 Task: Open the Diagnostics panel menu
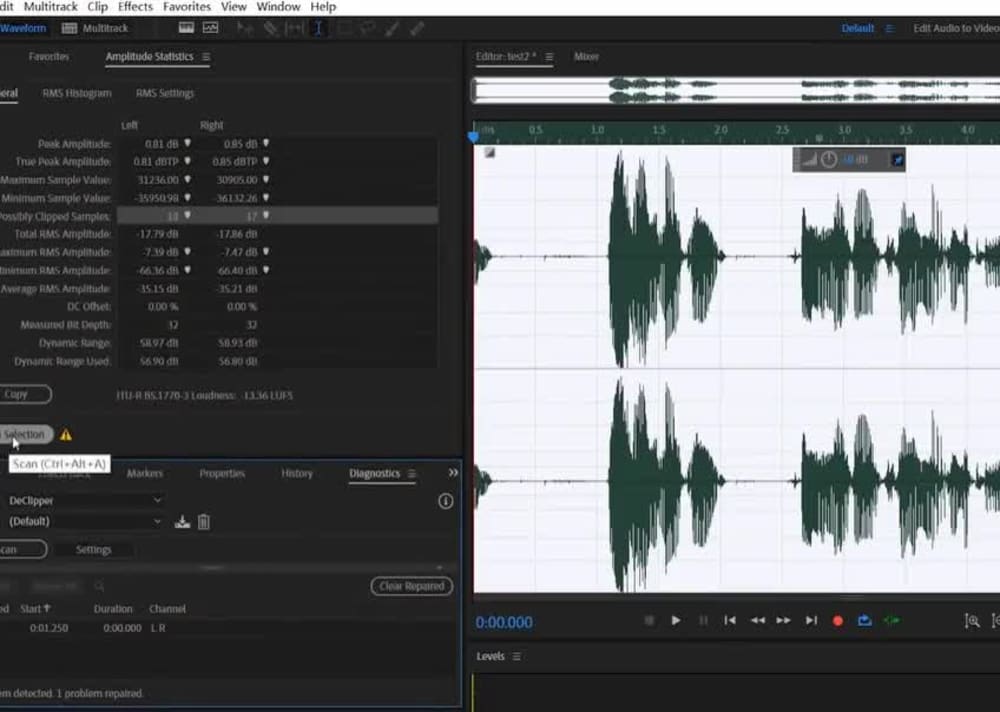click(x=412, y=473)
